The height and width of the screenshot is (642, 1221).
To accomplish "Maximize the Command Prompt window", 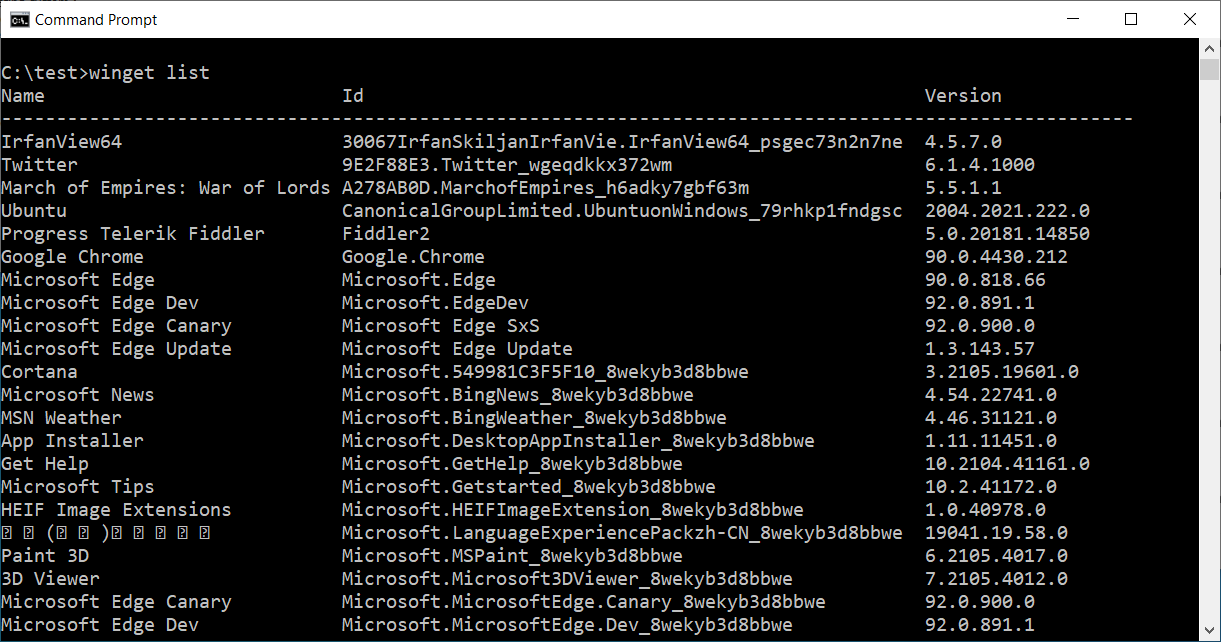I will coord(1131,18).
